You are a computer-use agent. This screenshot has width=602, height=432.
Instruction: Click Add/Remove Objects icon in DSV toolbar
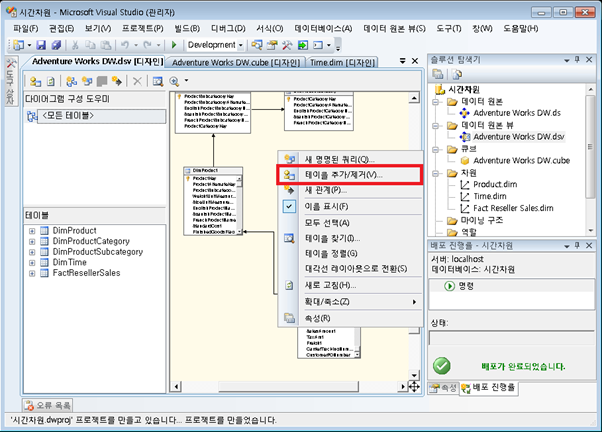pyautogui.click(x=35, y=81)
